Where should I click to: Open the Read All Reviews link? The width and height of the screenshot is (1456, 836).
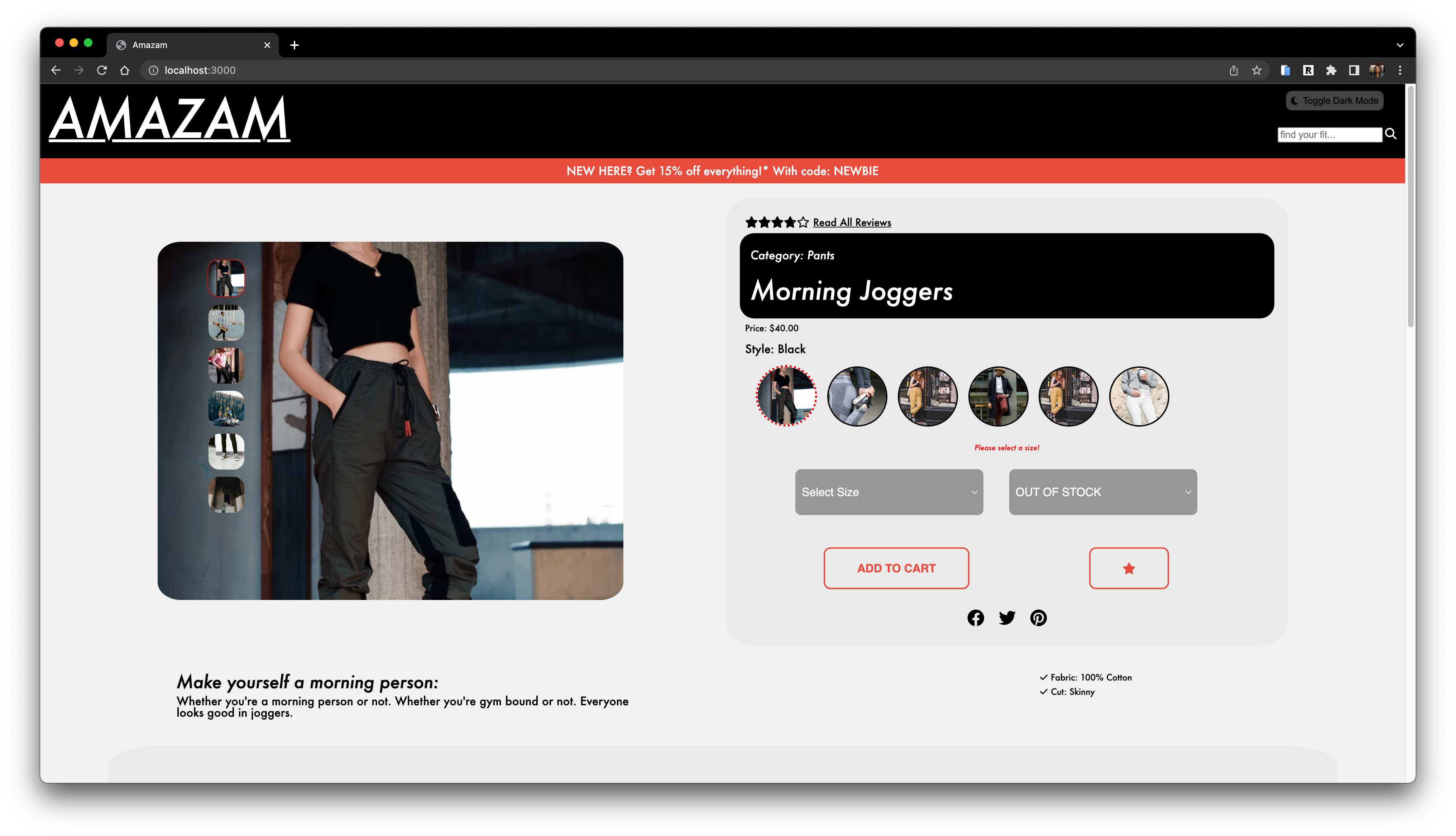(x=852, y=222)
